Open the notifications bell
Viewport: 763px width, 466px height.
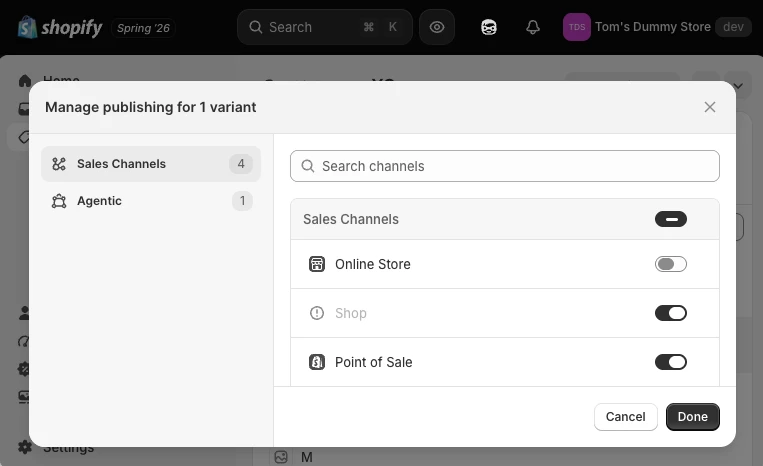(533, 27)
